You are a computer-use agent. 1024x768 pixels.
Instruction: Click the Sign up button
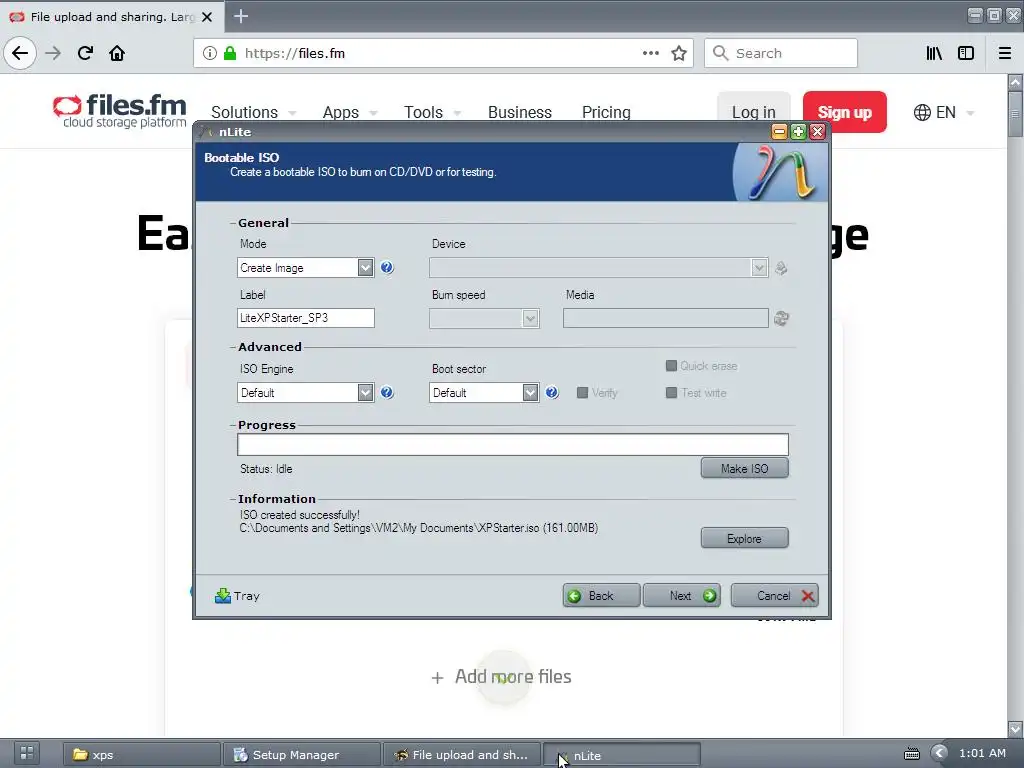pos(844,112)
